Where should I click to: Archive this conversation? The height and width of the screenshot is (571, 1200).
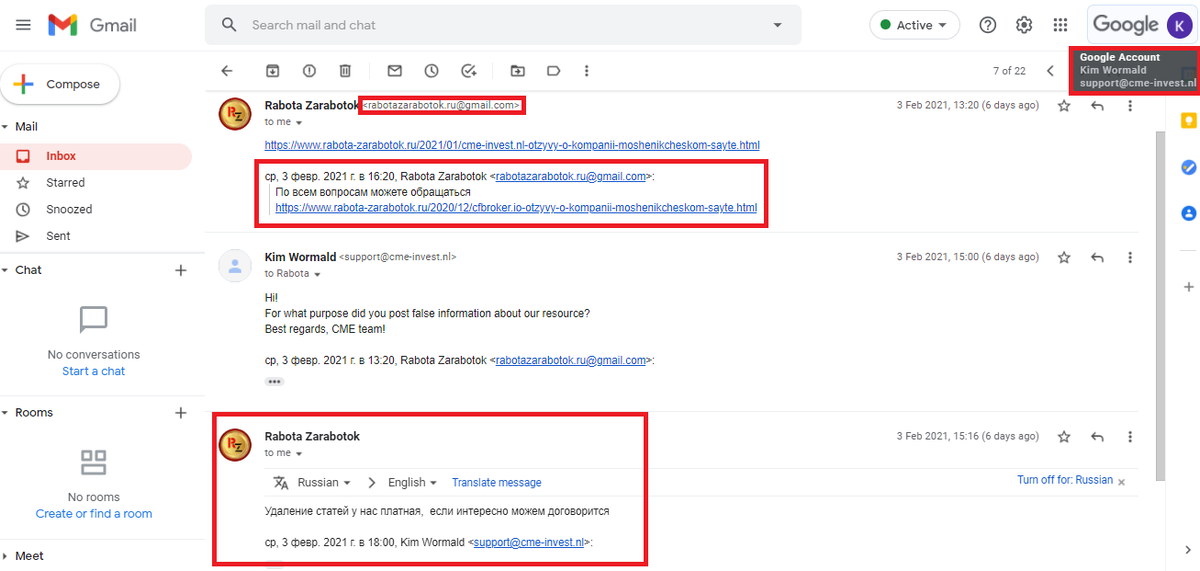coord(272,71)
